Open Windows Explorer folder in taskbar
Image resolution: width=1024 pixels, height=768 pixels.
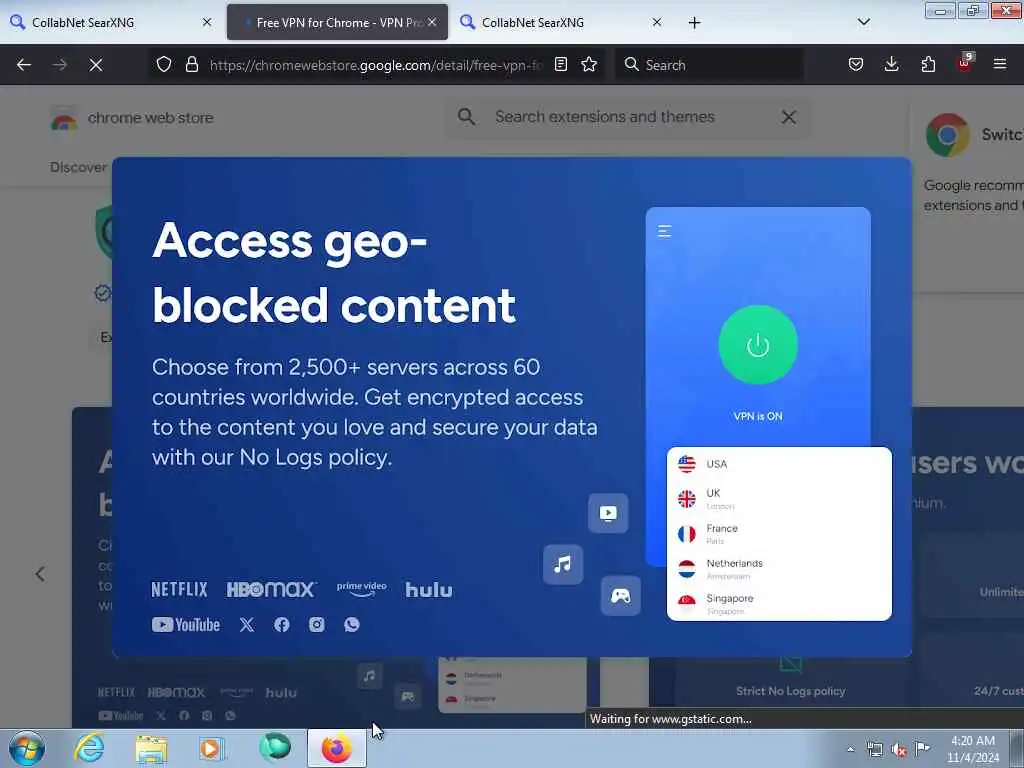coord(152,748)
